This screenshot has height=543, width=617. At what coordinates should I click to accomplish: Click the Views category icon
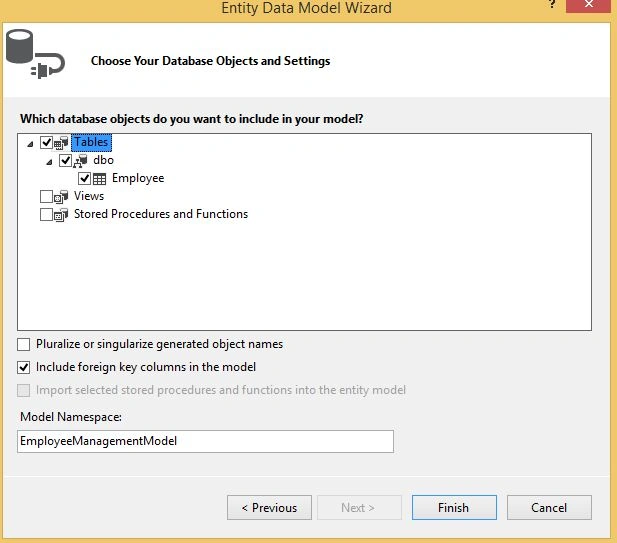pyautogui.click(x=61, y=196)
